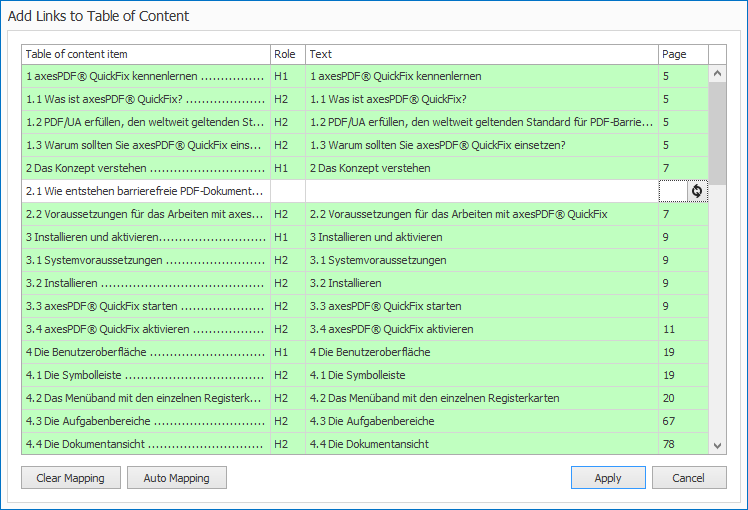748x510 pixels.
Task: Click Role H1 of '1 axesPDF® QuickFix kennenlernen'
Action: tap(288, 76)
